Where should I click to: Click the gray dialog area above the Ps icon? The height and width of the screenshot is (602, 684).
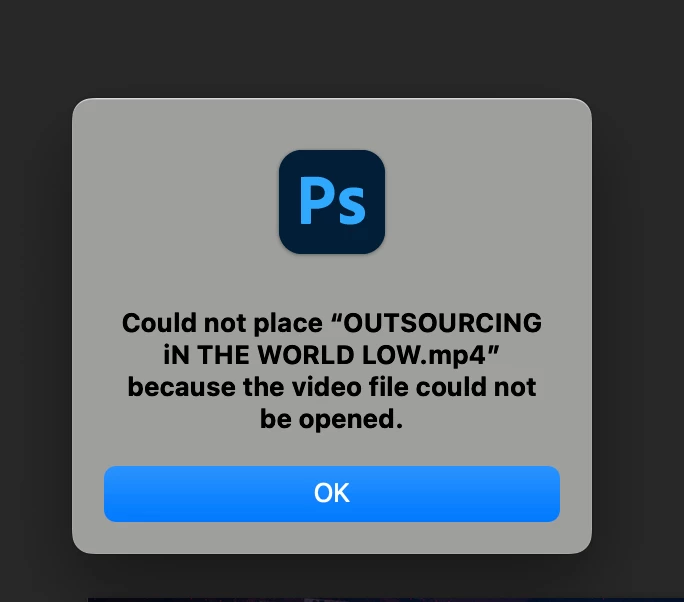[x=332, y=124]
